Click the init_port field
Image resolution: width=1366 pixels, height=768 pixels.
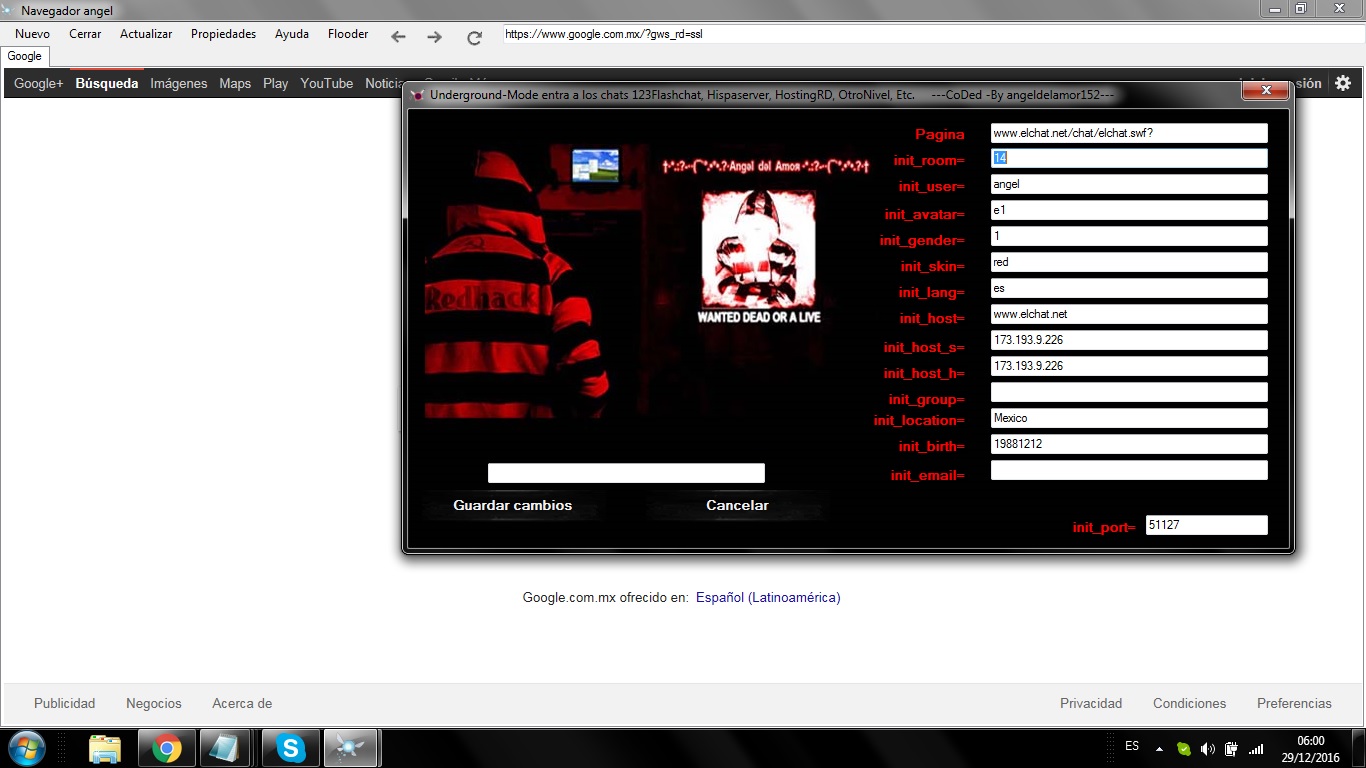pos(1207,525)
